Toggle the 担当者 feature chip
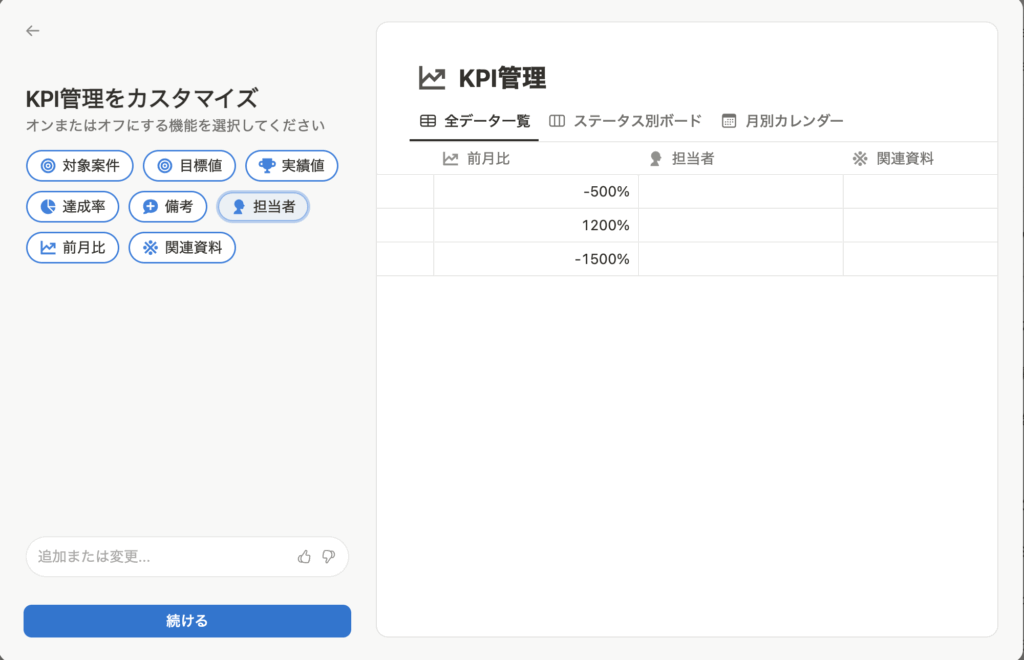Viewport: 1024px width, 660px height. [x=263, y=207]
